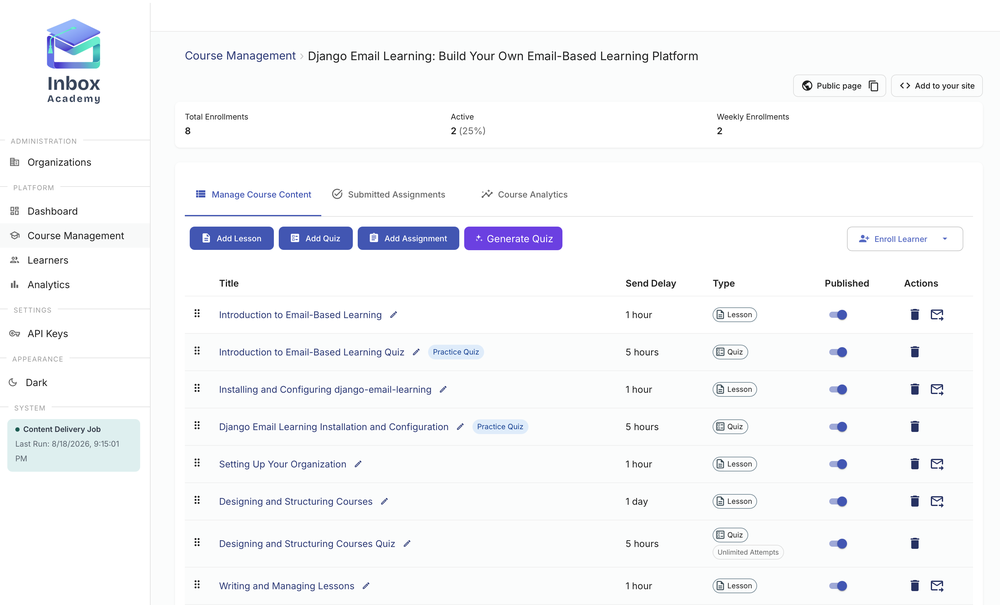Edit title pencil for Introduction to Email-Based Learning lesson
1000x605 pixels.
(x=393, y=314)
